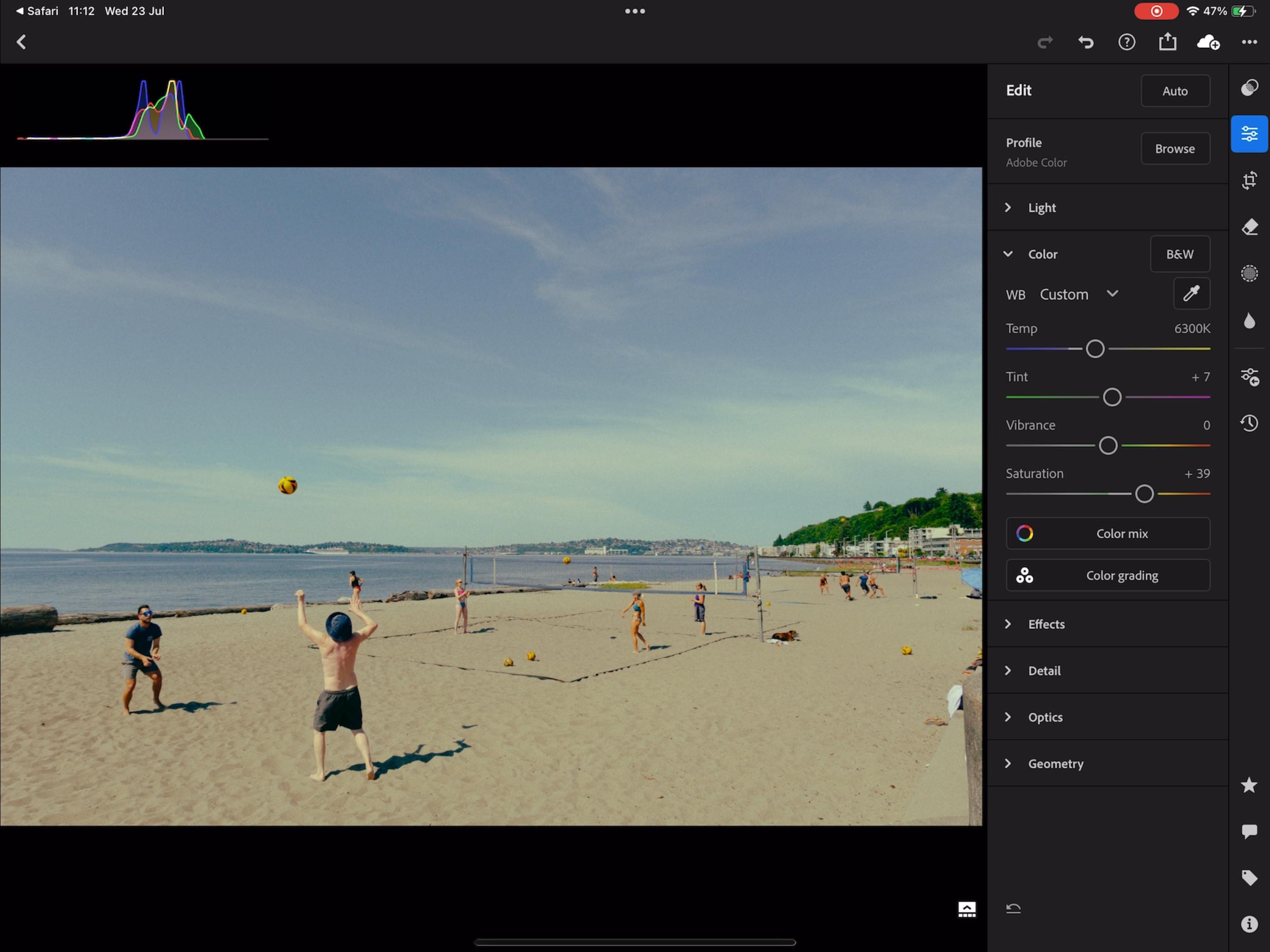Click the redo arrow icon
1270x952 pixels.
click(x=1045, y=42)
